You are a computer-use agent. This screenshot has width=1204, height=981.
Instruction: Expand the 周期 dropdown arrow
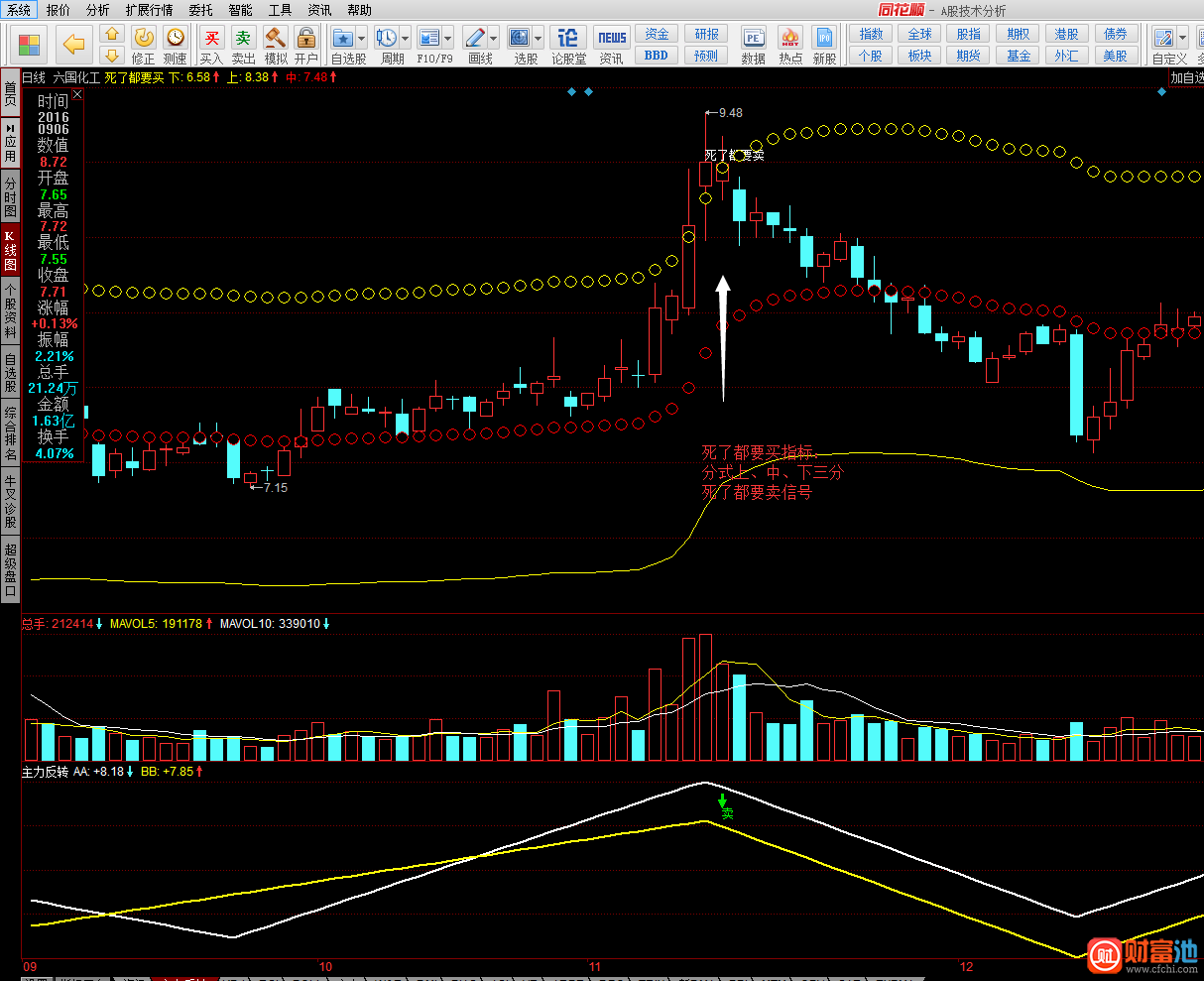(405, 39)
